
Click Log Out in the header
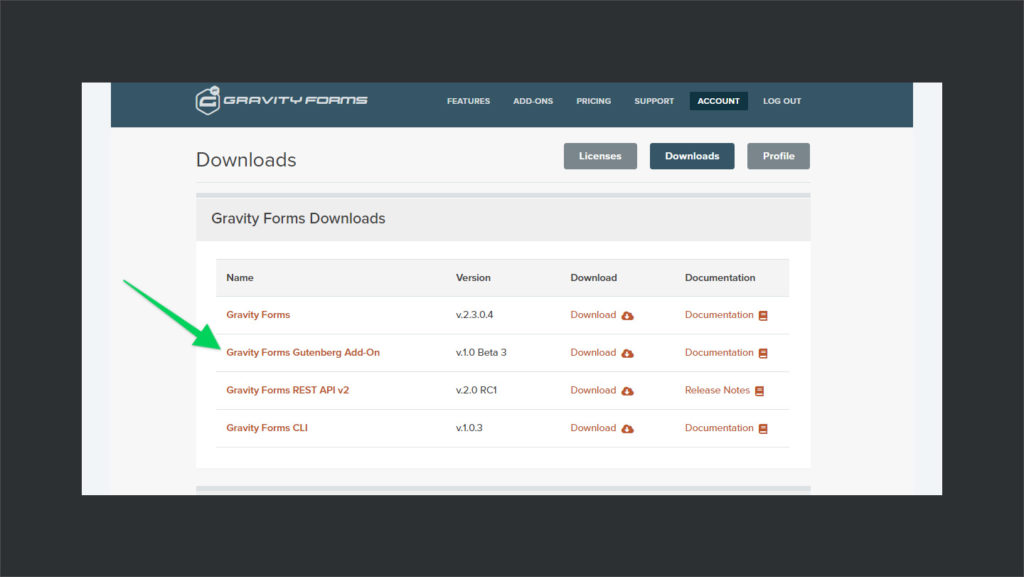point(781,101)
